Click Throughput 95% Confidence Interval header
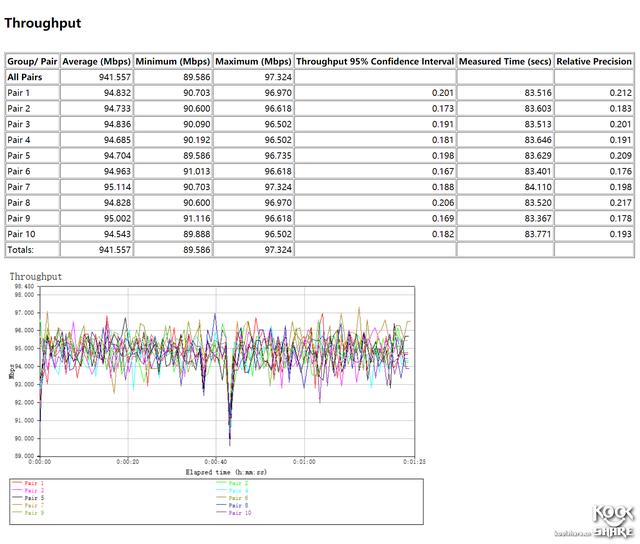 pos(375,61)
